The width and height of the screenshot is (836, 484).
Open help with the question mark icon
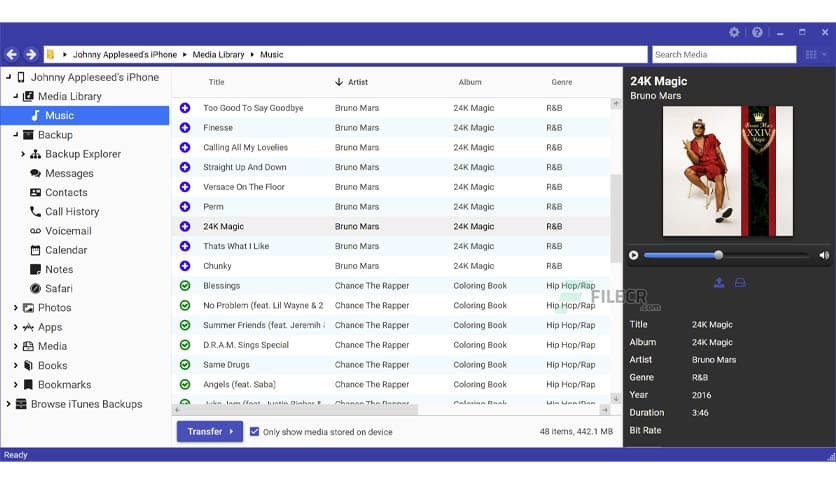[x=757, y=33]
